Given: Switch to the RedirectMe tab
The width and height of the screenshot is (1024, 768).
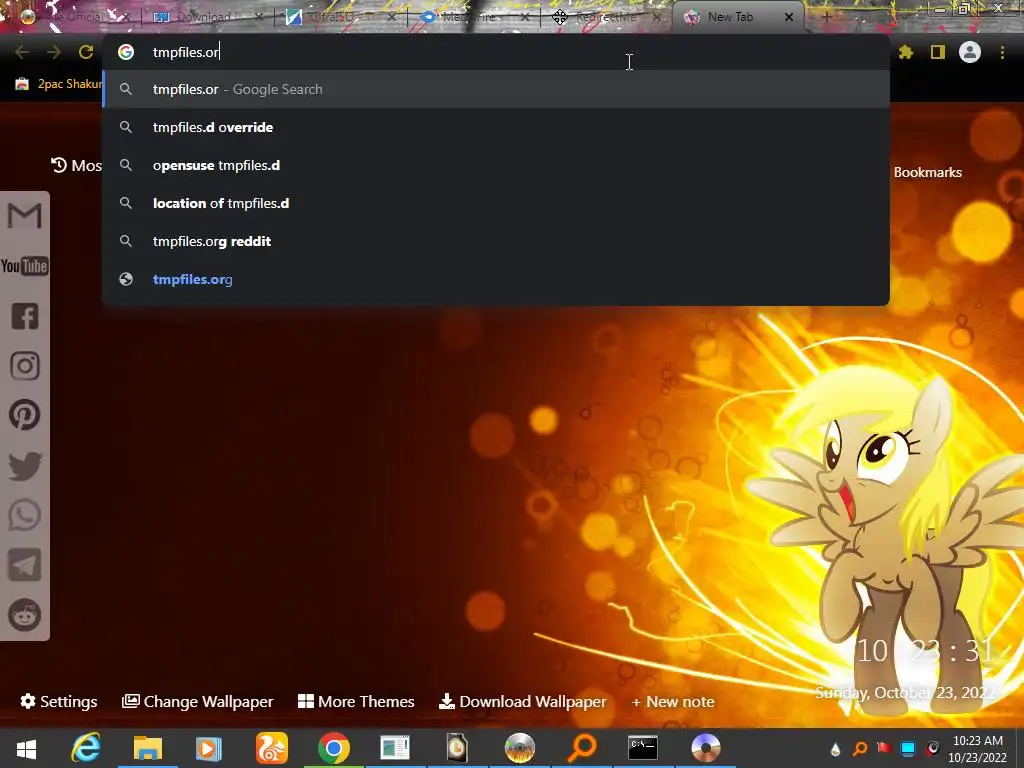Looking at the screenshot, I should (x=606, y=18).
